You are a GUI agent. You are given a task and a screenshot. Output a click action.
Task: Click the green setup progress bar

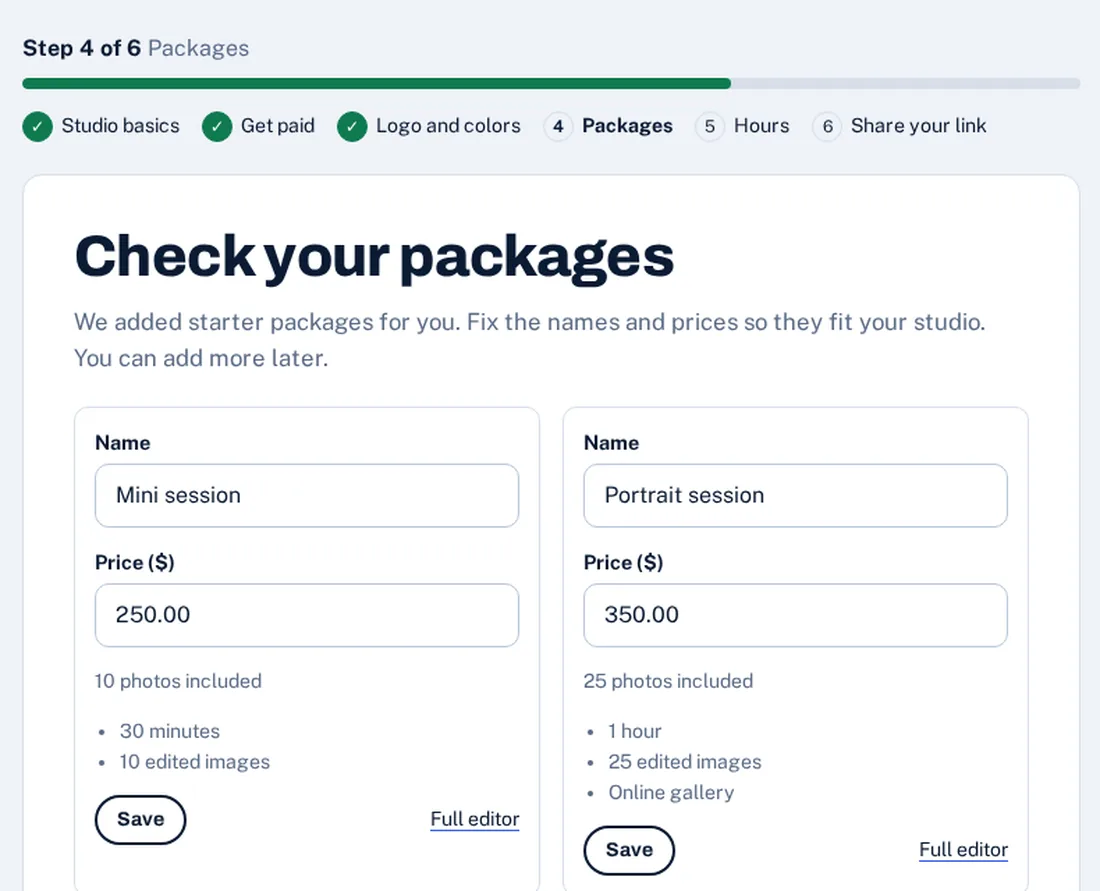point(377,83)
